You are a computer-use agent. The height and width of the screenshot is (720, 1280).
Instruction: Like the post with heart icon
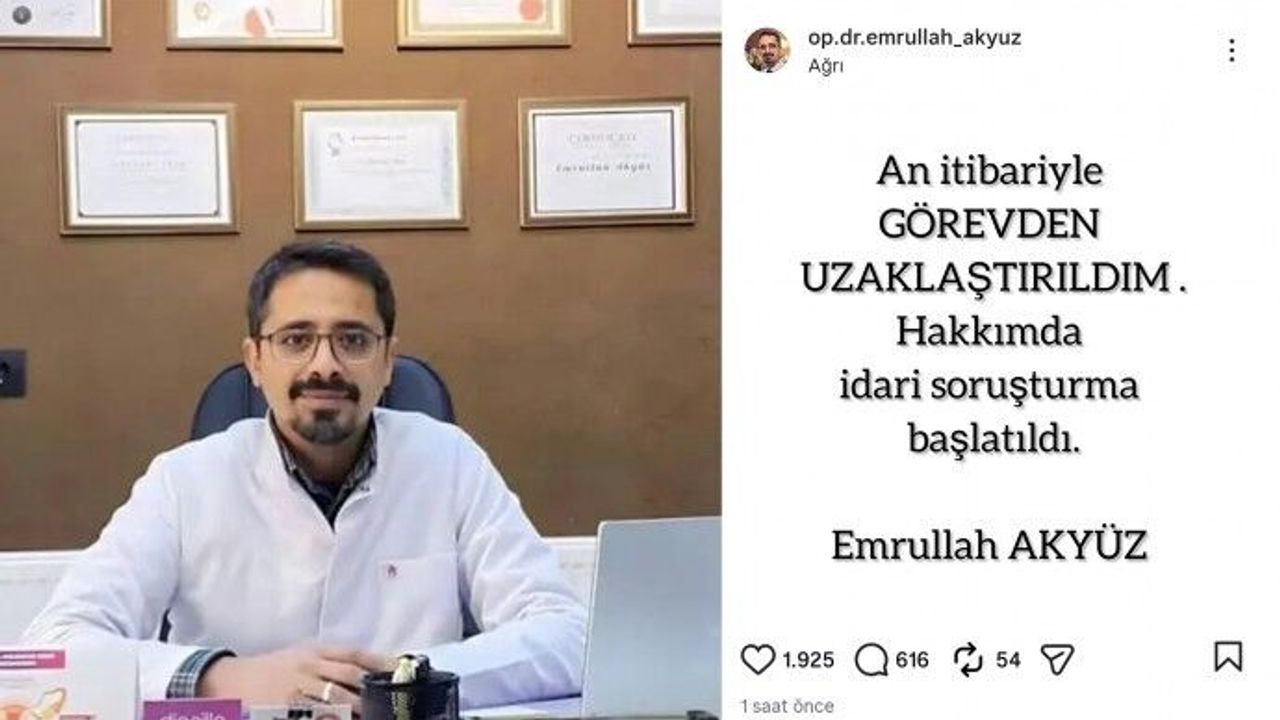(758, 659)
